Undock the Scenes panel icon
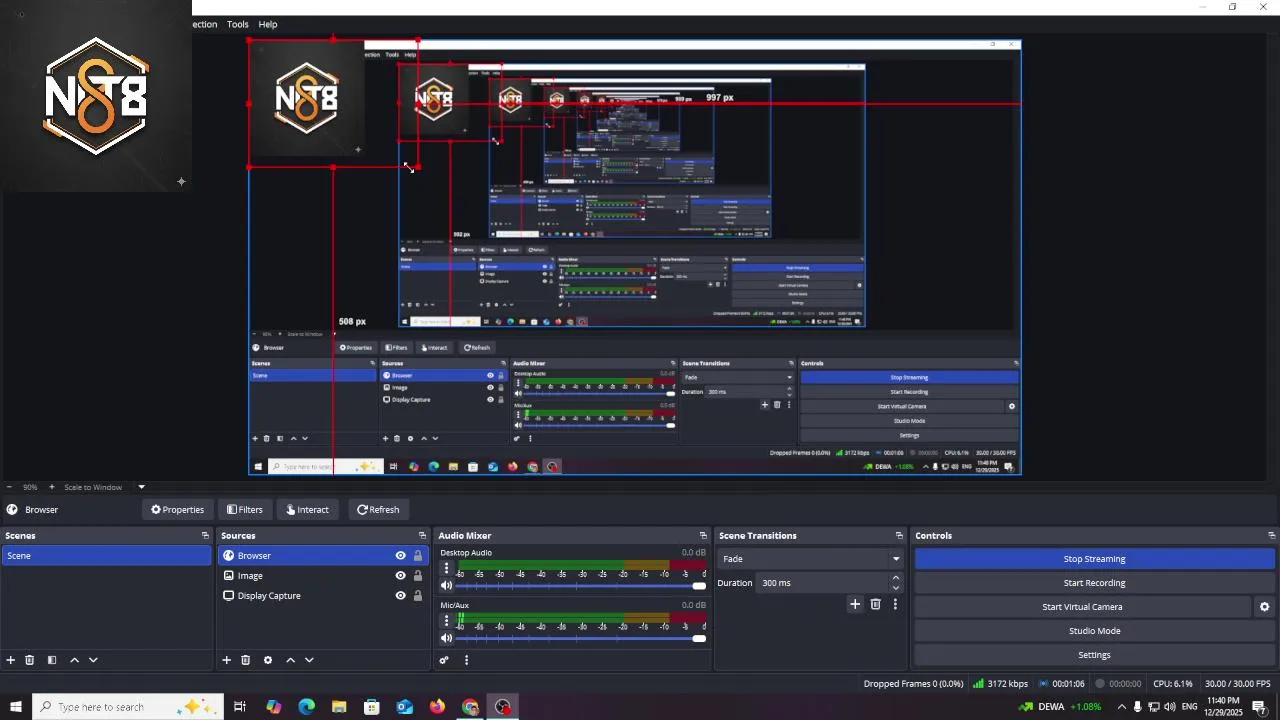Screen dimensions: 1280x720 205,536
